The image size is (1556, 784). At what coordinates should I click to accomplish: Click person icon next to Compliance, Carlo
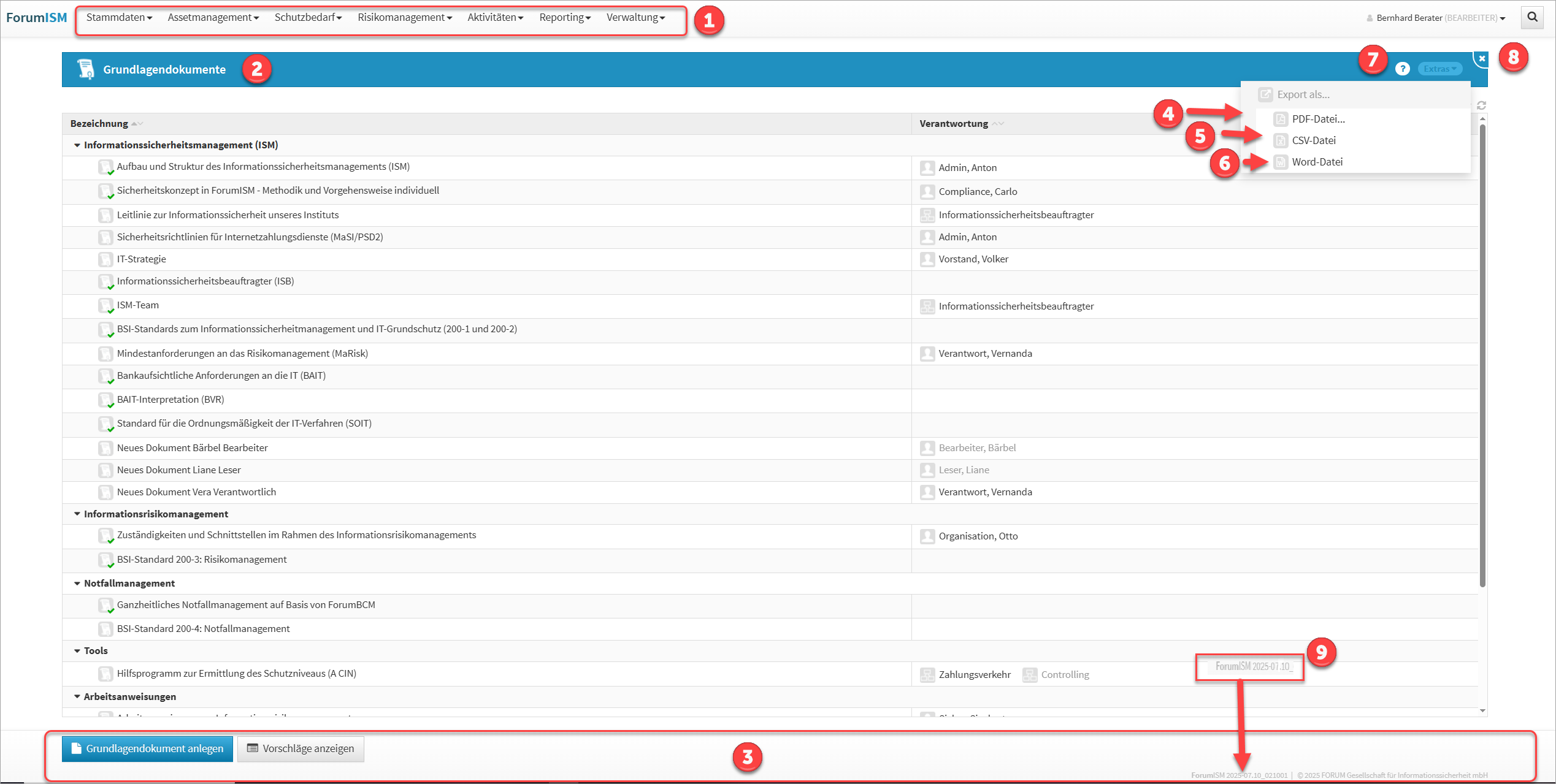tap(927, 192)
